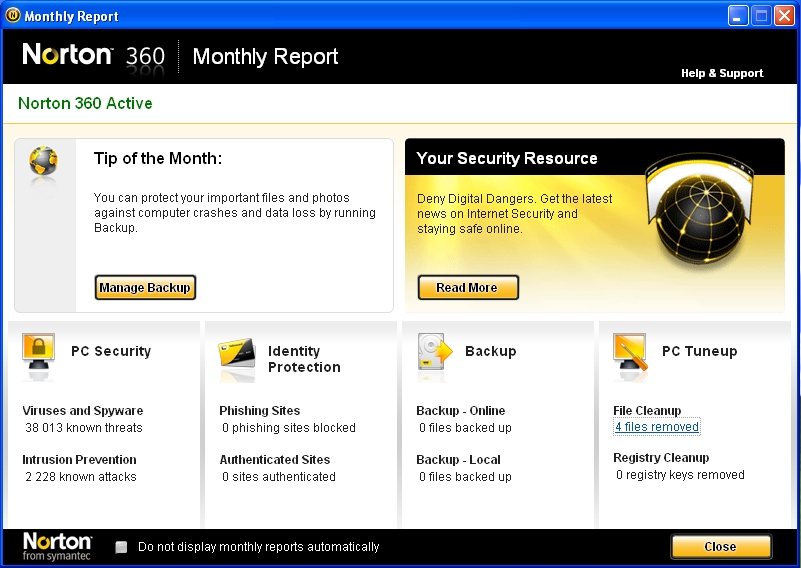Close the Monthly Report using Close button

click(721, 547)
